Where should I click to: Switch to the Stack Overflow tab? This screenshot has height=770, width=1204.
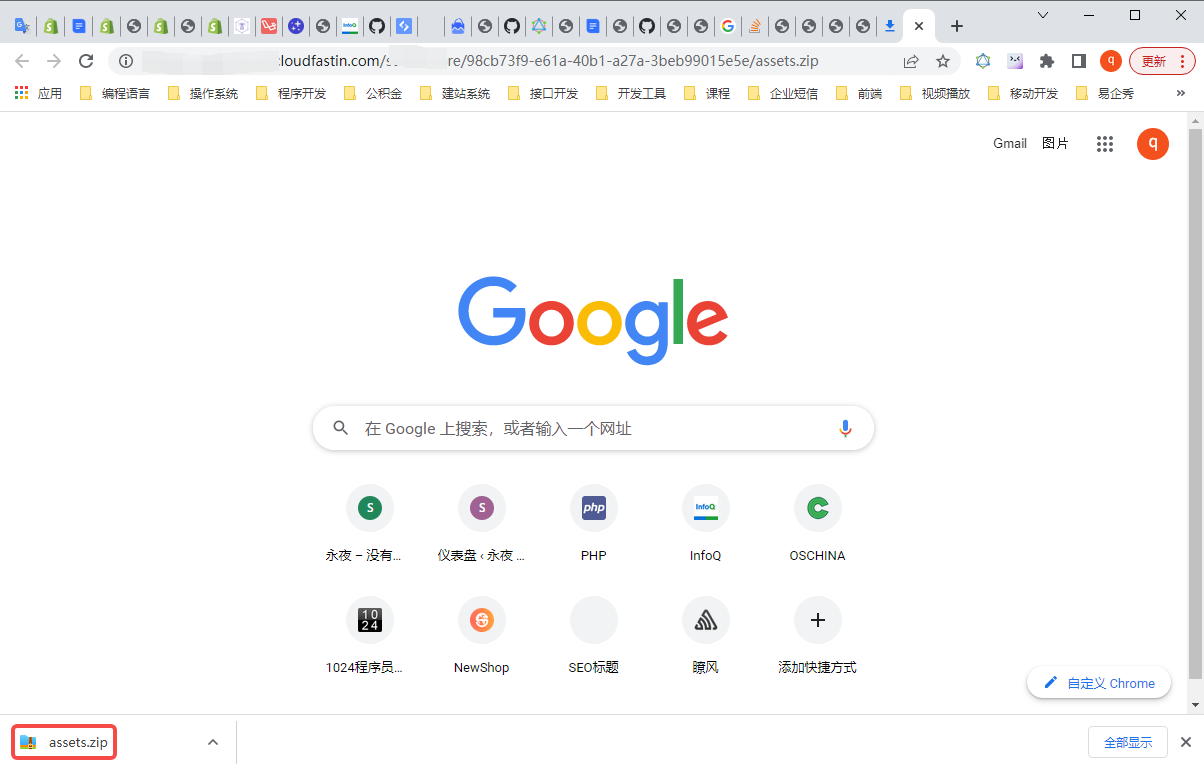point(754,26)
